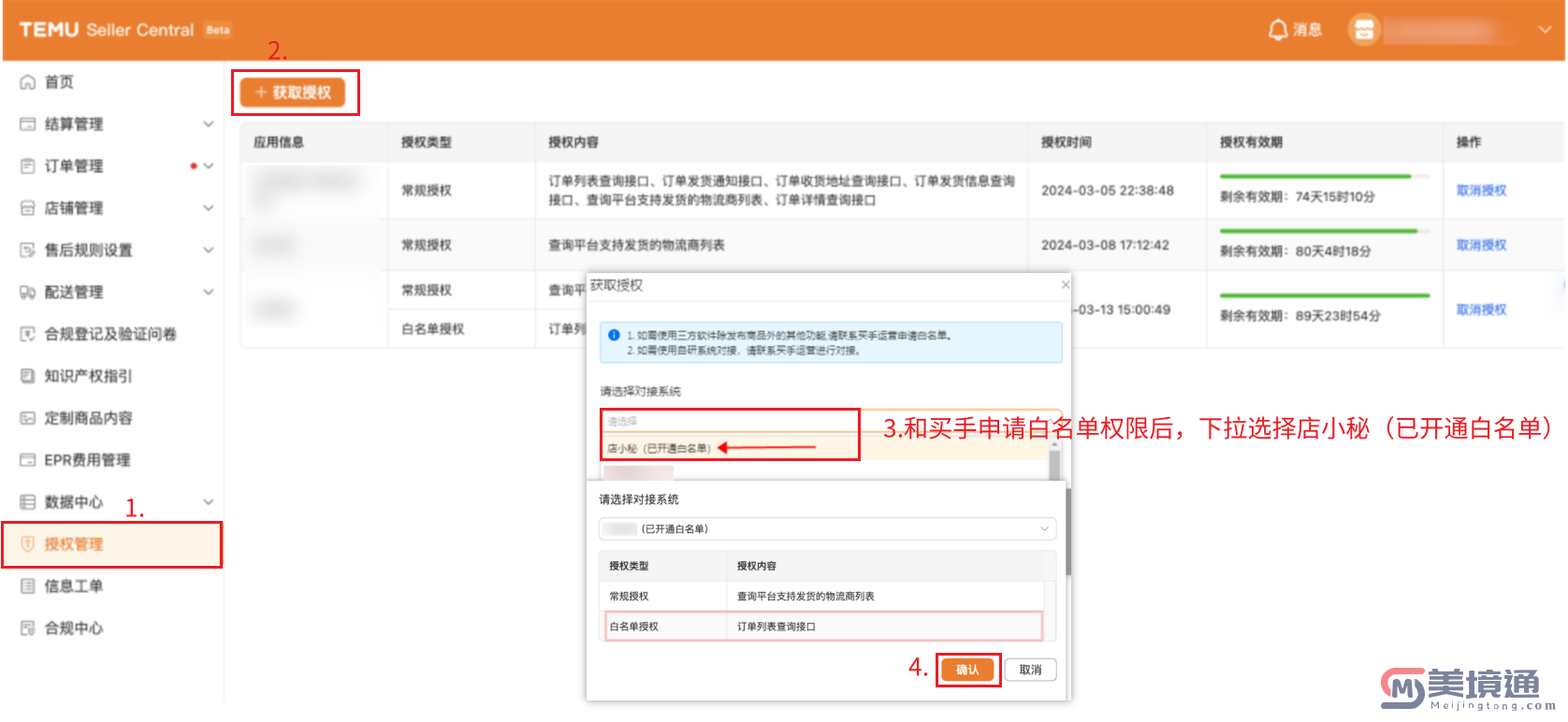This screenshot has height=722, width=1568.
Task: Confirm with the 确认 button
Action: point(967,670)
